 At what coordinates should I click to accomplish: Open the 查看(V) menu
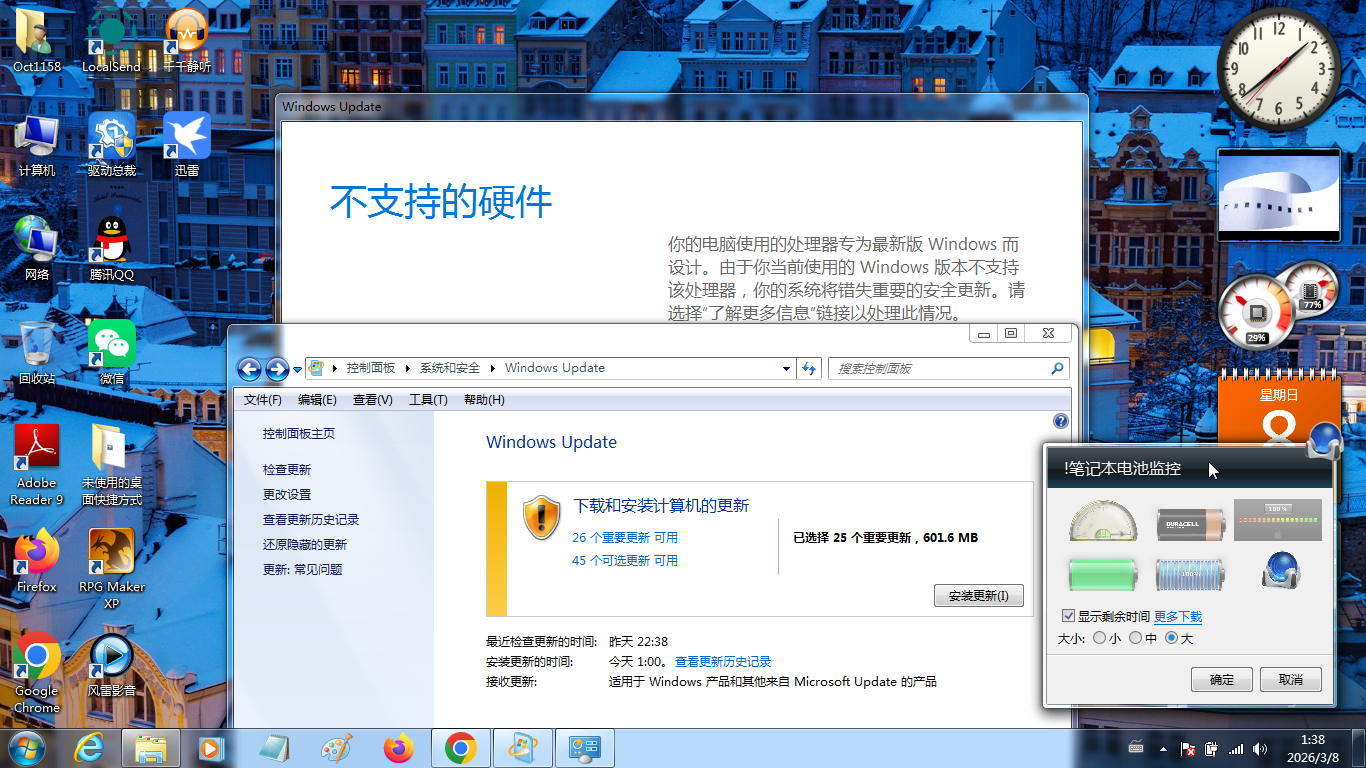(x=372, y=400)
